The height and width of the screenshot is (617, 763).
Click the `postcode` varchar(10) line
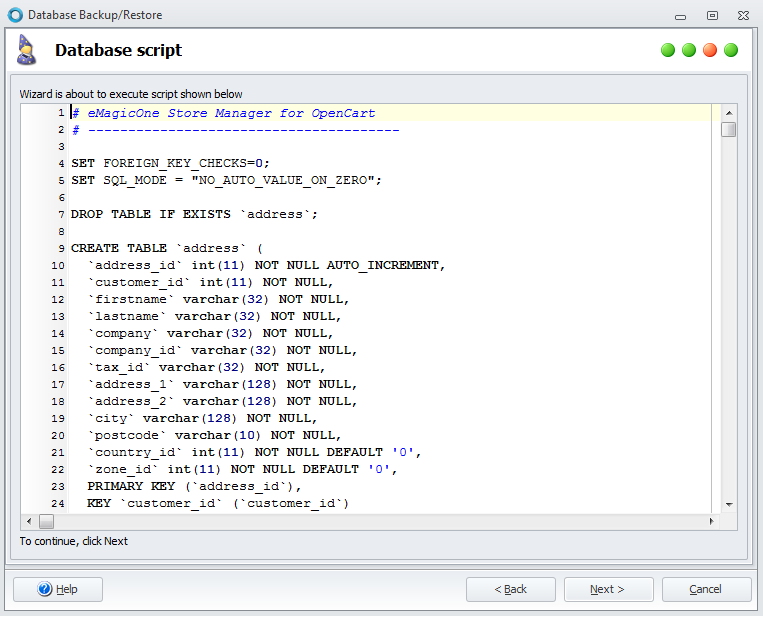click(214, 435)
